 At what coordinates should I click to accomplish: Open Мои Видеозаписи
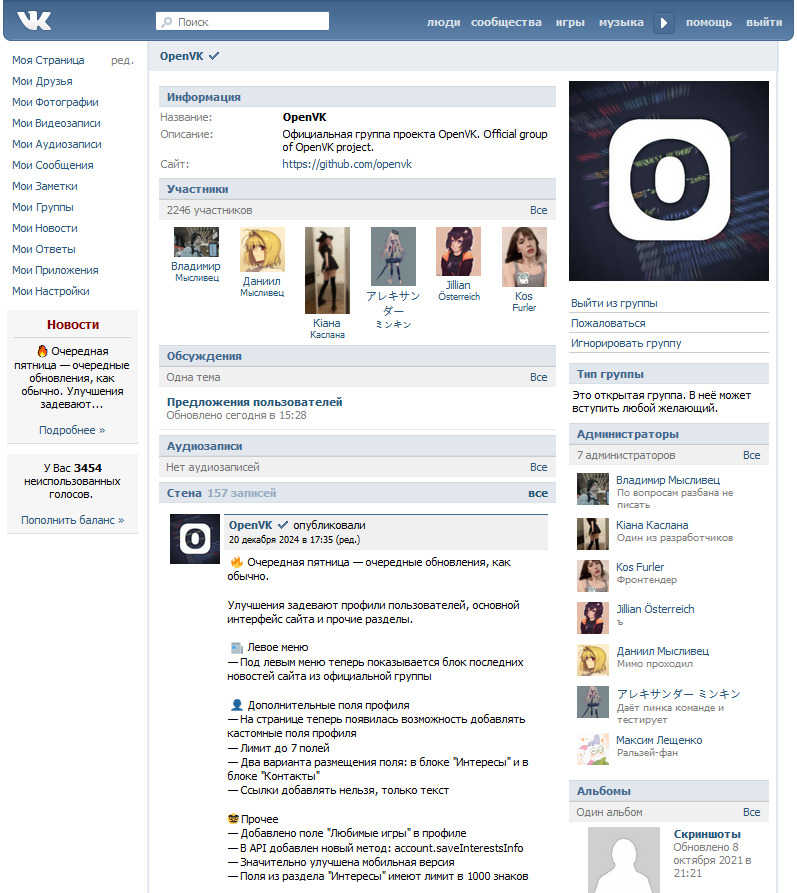pyautogui.click(x=56, y=124)
